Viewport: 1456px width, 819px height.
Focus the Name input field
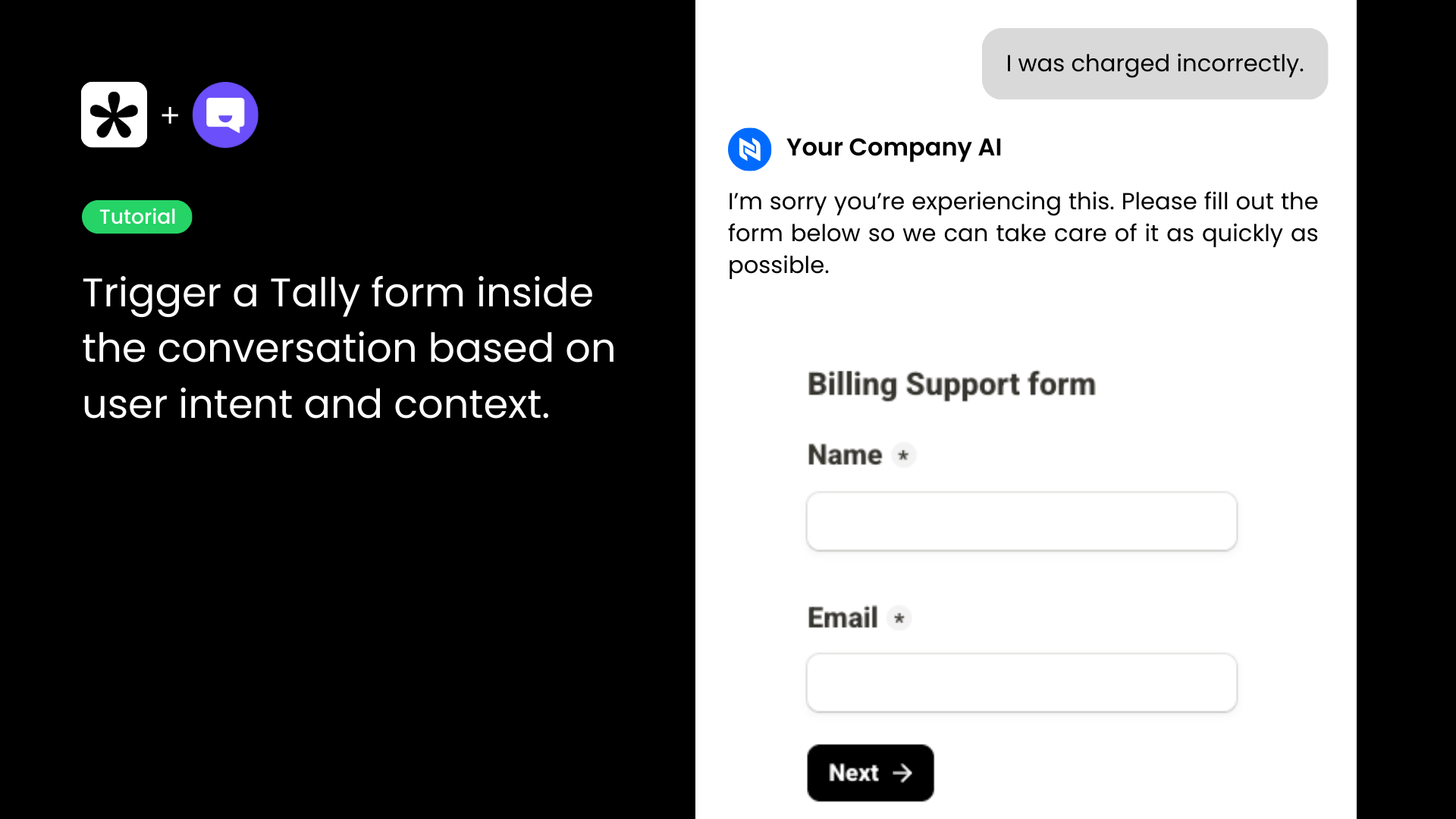click(x=1021, y=521)
